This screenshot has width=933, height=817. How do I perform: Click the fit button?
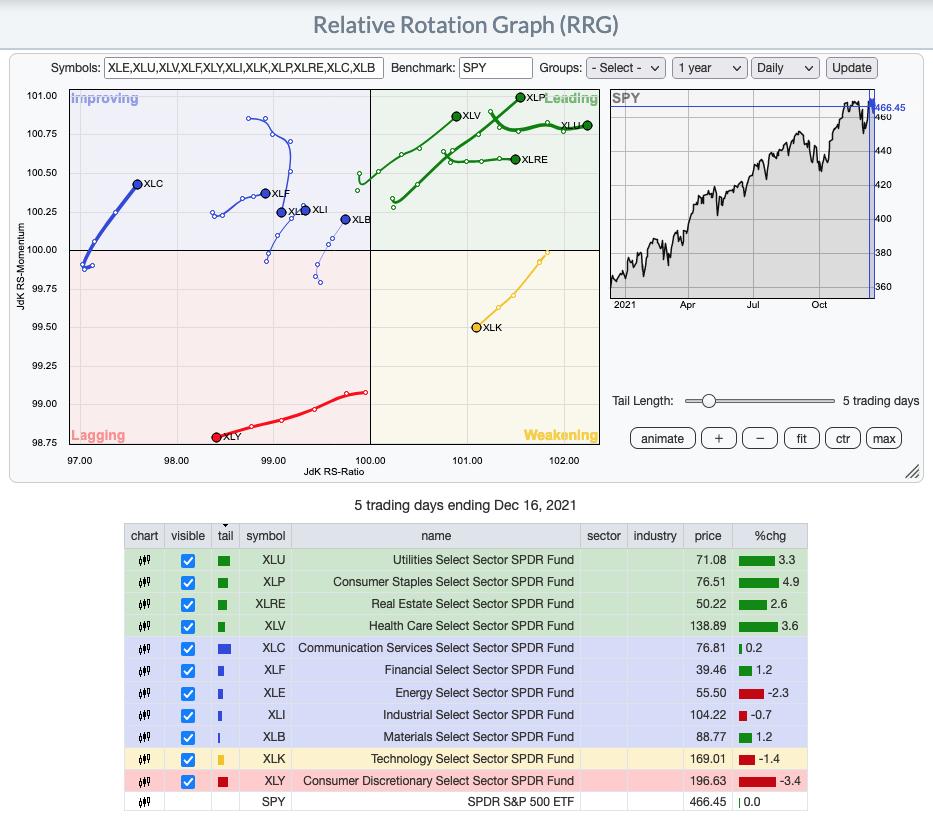(801, 439)
